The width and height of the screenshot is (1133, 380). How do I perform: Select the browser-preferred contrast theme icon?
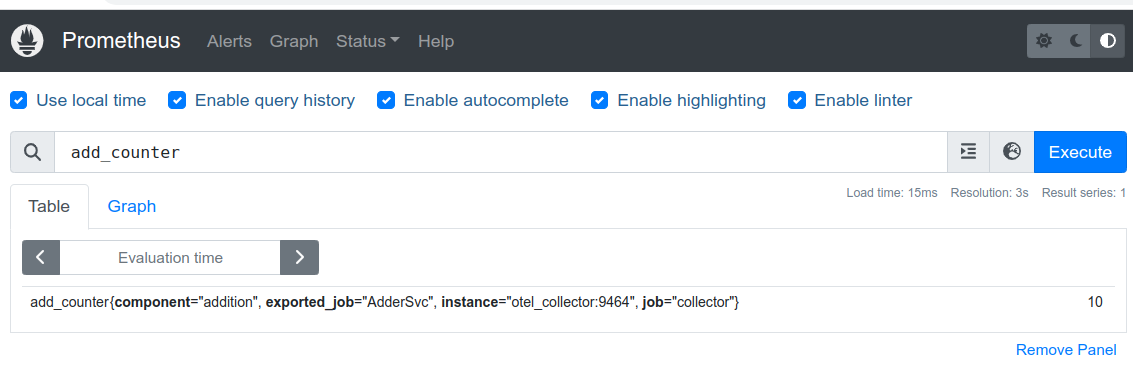pyautogui.click(x=1108, y=41)
